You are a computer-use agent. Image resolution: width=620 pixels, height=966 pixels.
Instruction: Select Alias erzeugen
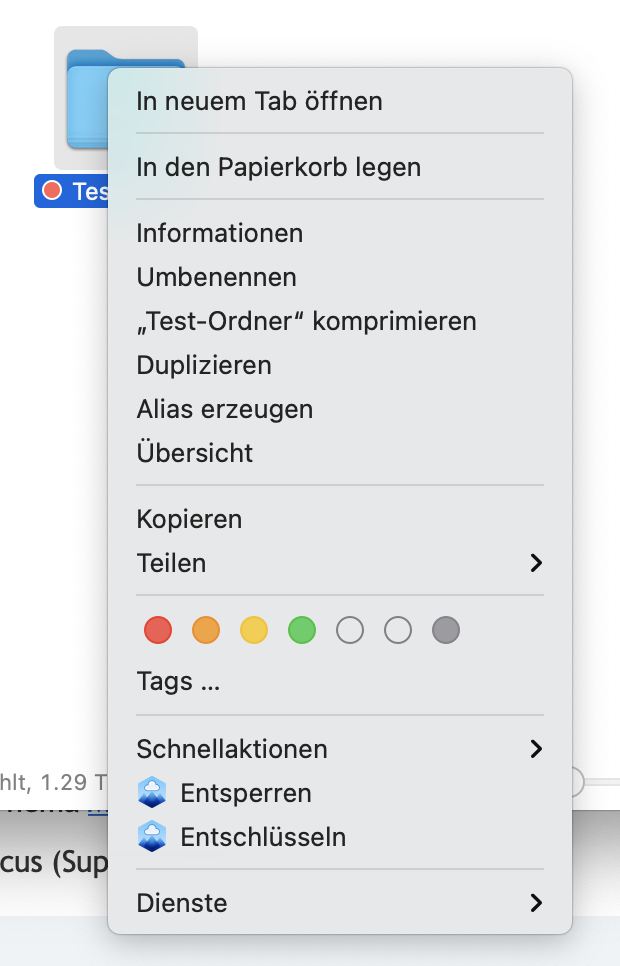[225, 409]
